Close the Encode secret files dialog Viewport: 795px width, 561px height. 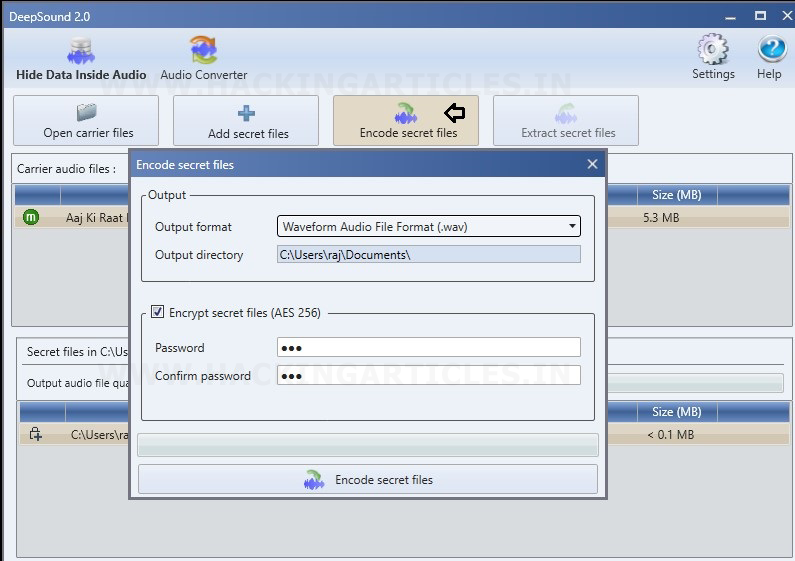592,164
